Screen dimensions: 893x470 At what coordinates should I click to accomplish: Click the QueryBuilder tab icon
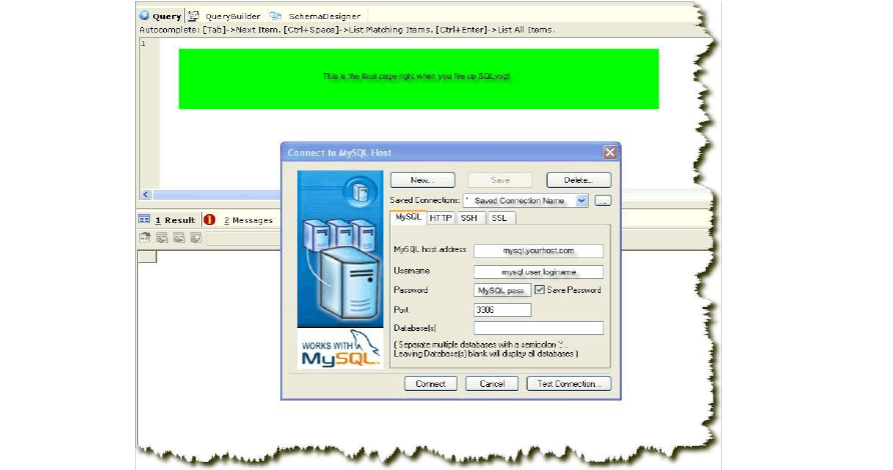[x=194, y=16]
